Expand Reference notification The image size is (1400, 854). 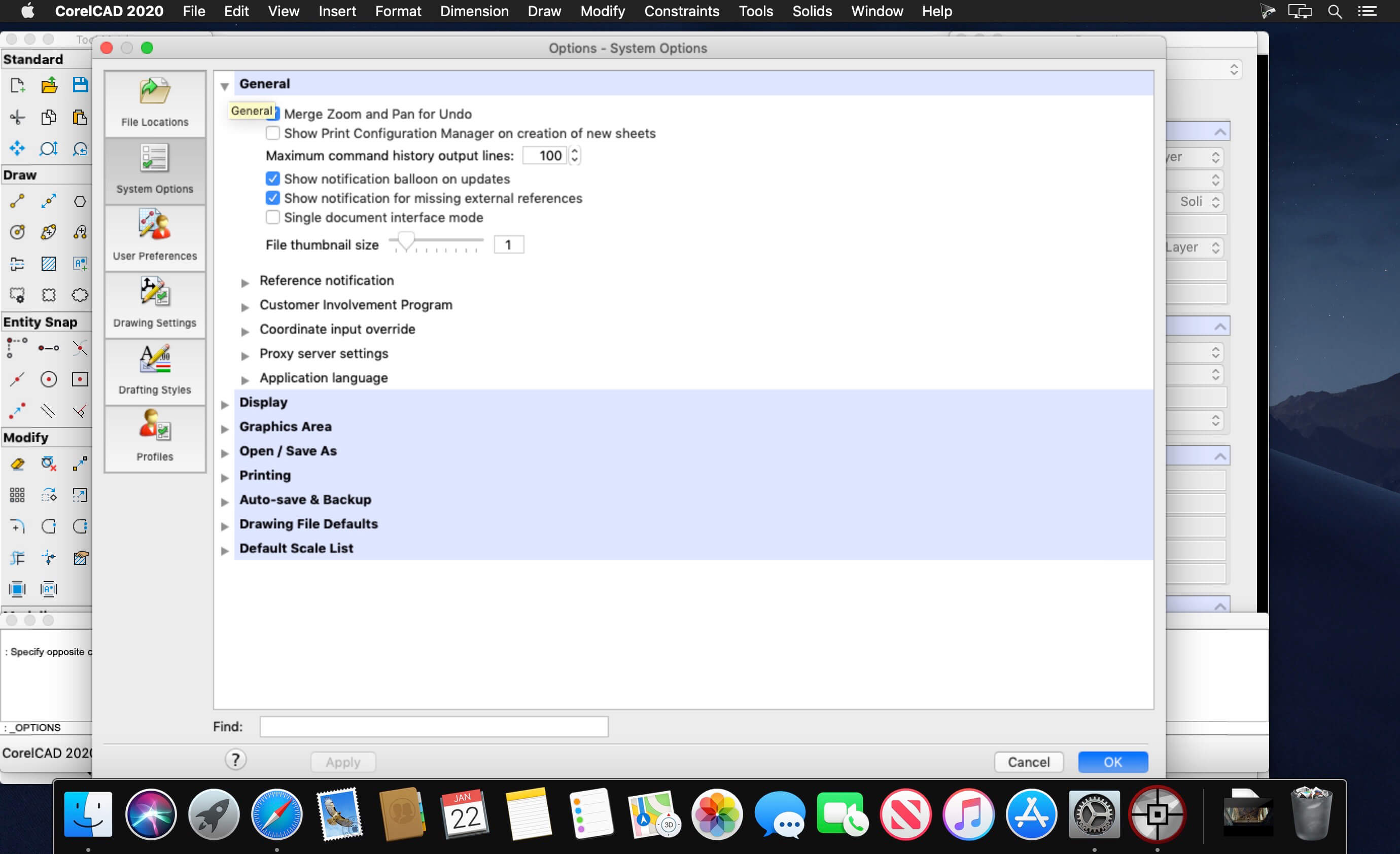[245, 282]
